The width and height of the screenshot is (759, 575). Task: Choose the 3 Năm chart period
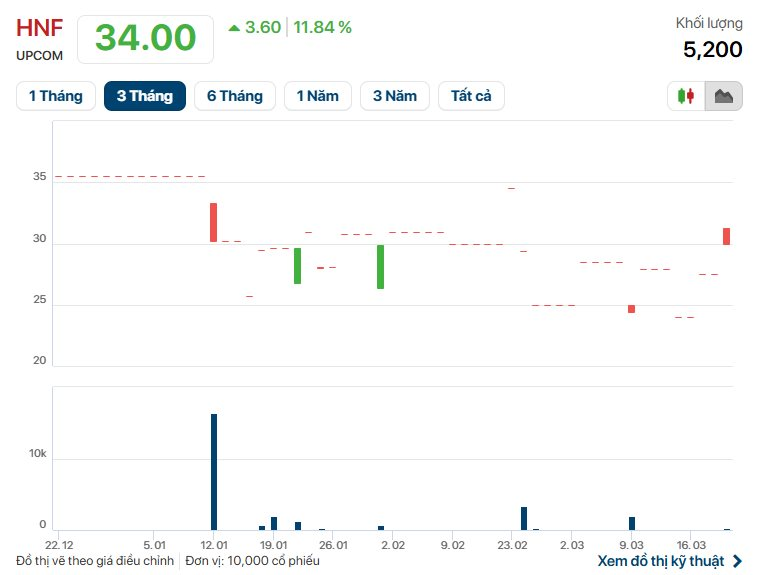tap(395, 96)
